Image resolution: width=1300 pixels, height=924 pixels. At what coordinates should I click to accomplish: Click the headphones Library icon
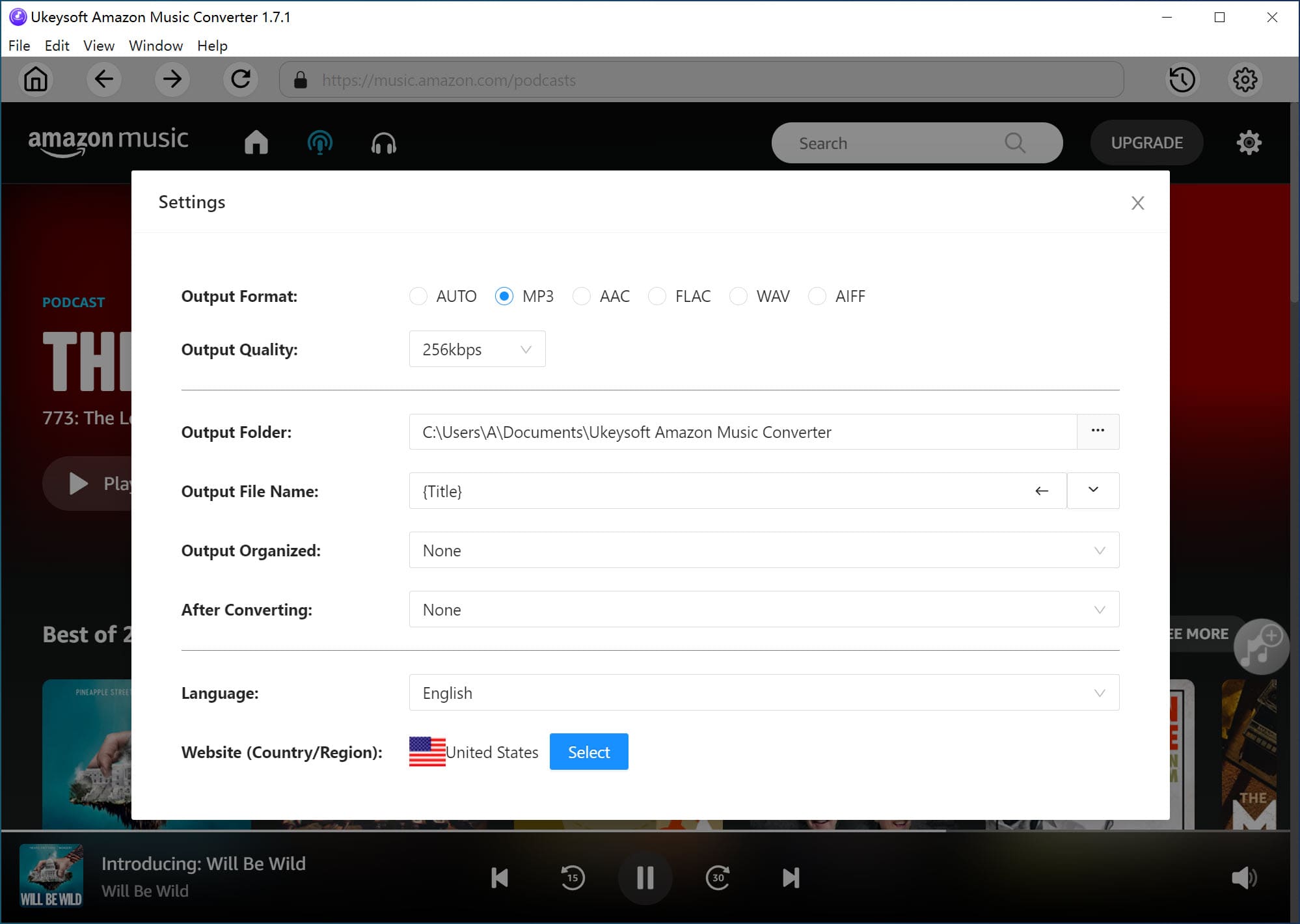coord(383,143)
